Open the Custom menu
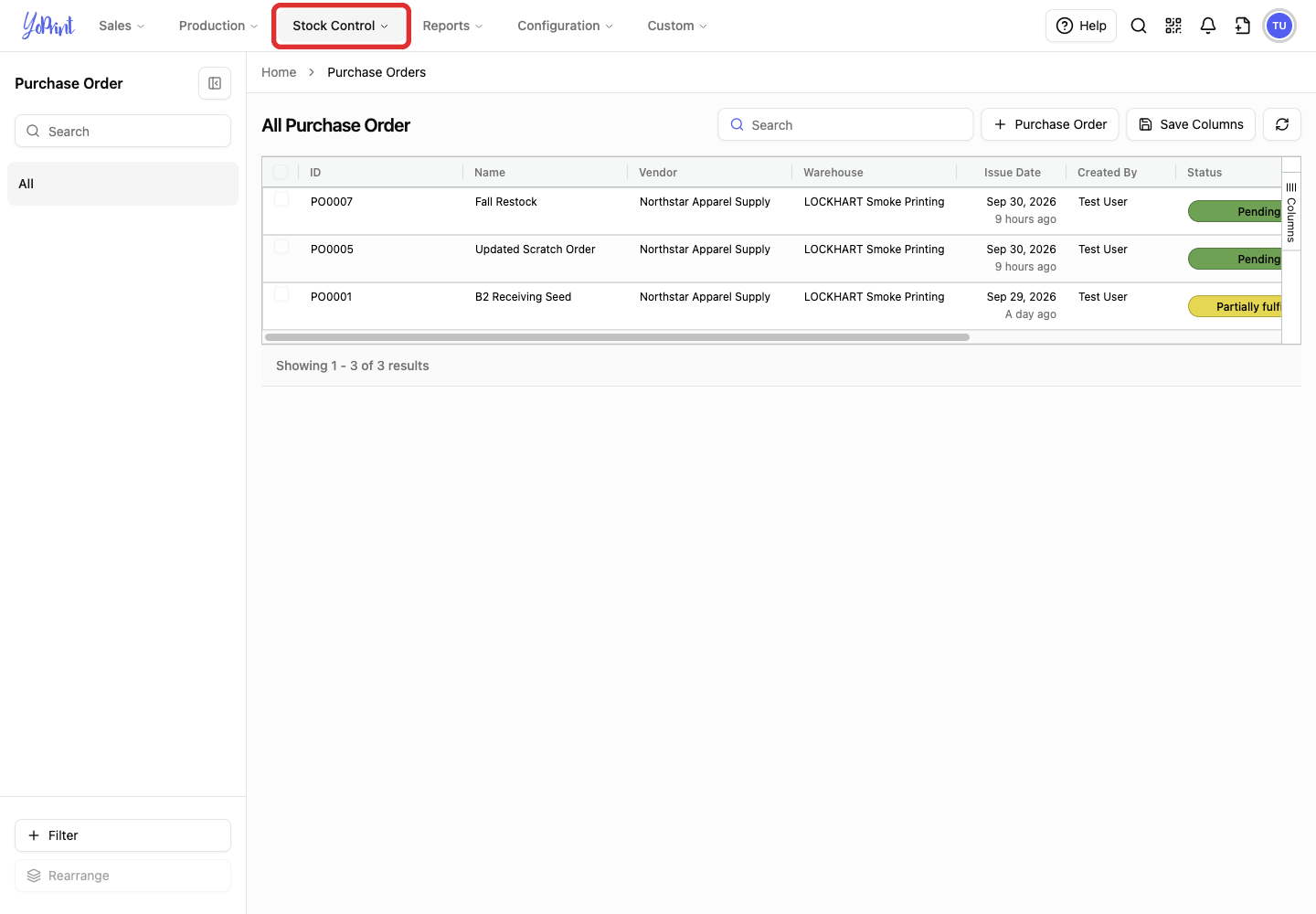The image size is (1316, 914). click(x=677, y=26)
